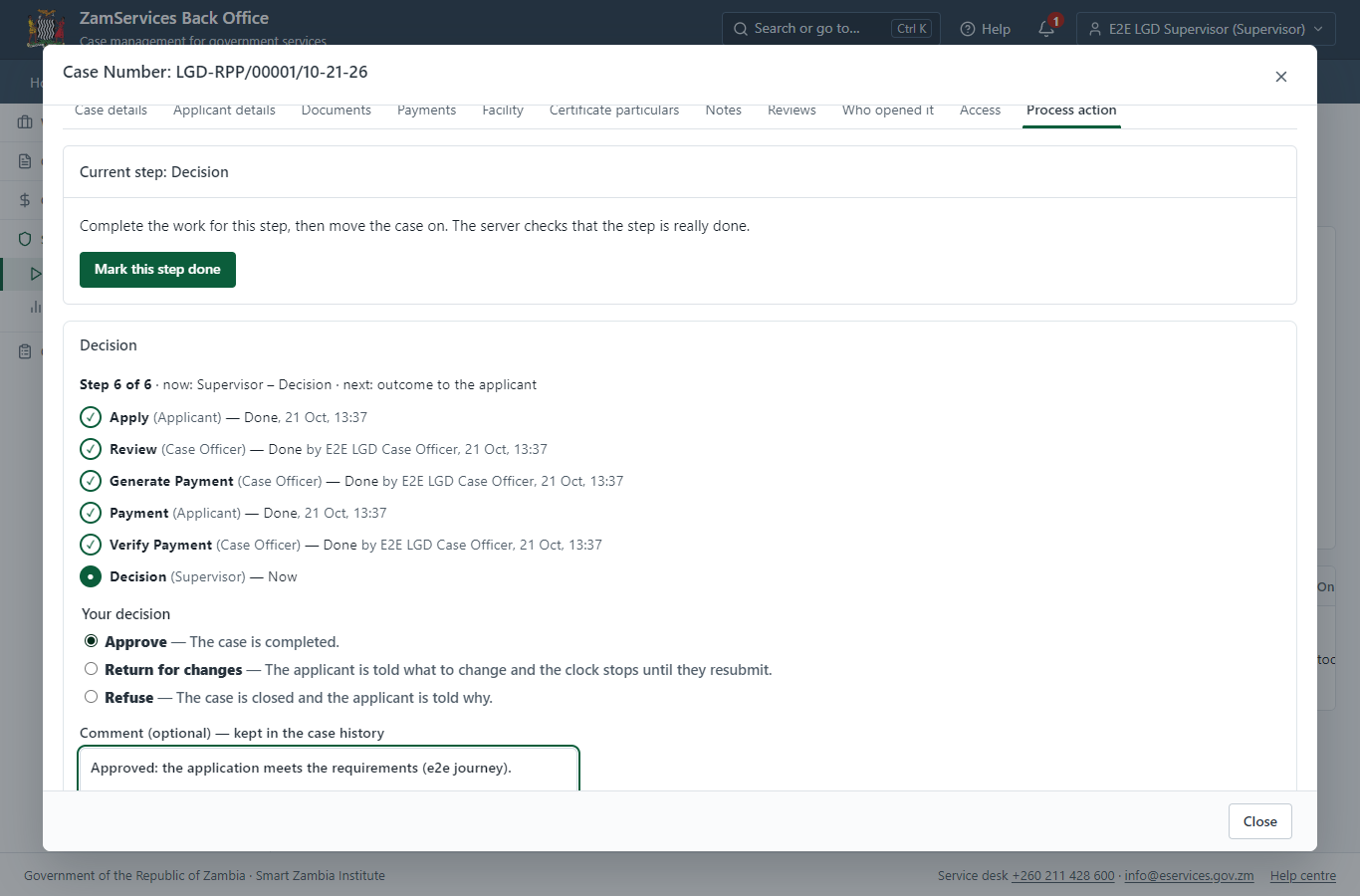
Task: Click the current Decision step dot icon
Action: [91, 576]
